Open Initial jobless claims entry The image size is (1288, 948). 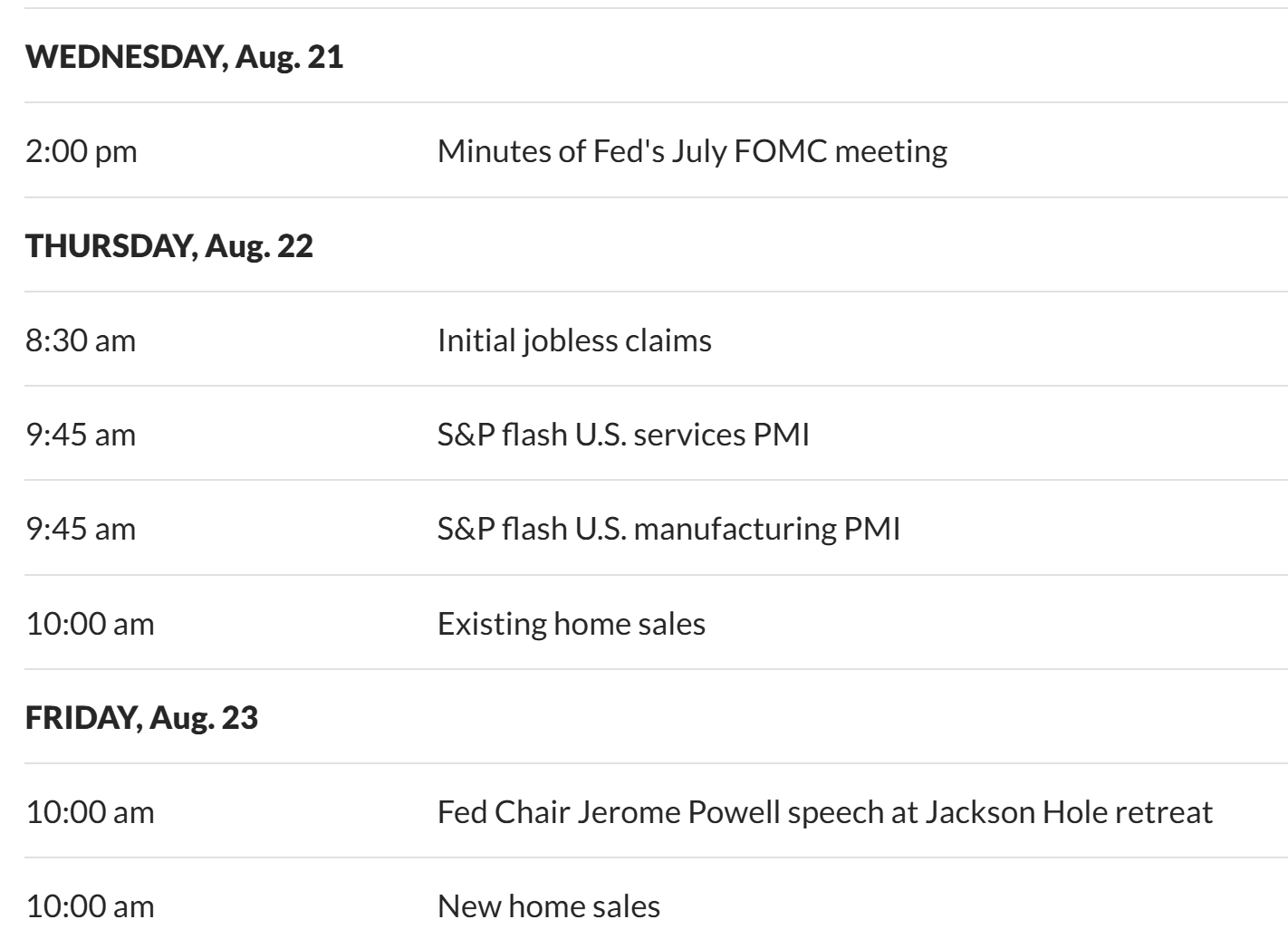click(x=574, y=340)
